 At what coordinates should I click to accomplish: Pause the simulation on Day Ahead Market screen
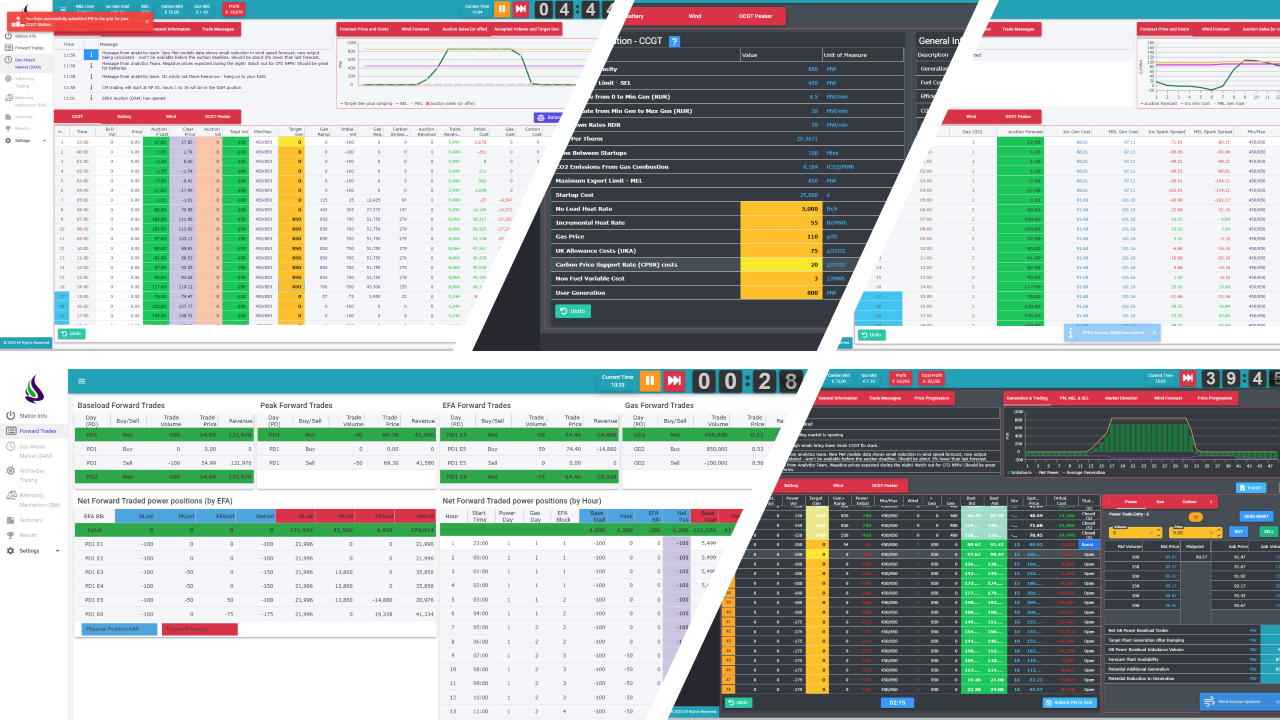point(501,9)
